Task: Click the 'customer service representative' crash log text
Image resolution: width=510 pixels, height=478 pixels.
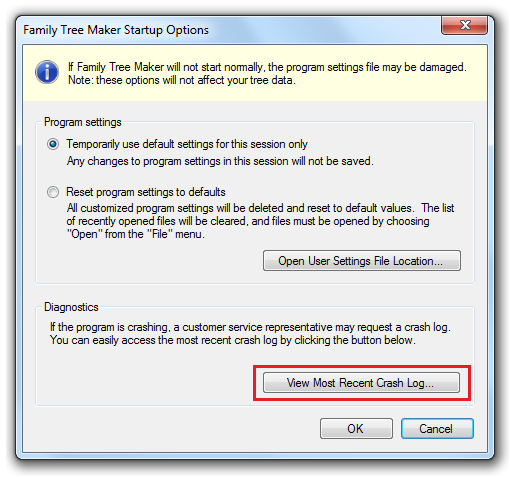Action: [250, 327]
